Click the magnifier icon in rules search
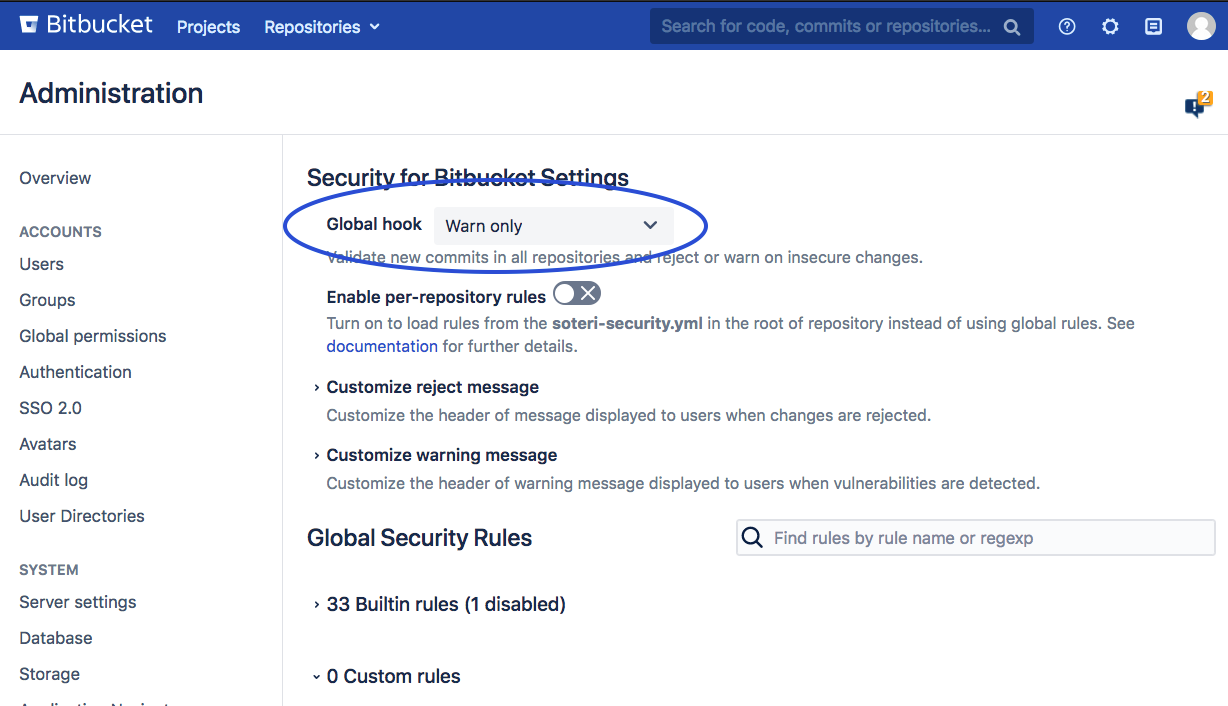 coord(752,538)
